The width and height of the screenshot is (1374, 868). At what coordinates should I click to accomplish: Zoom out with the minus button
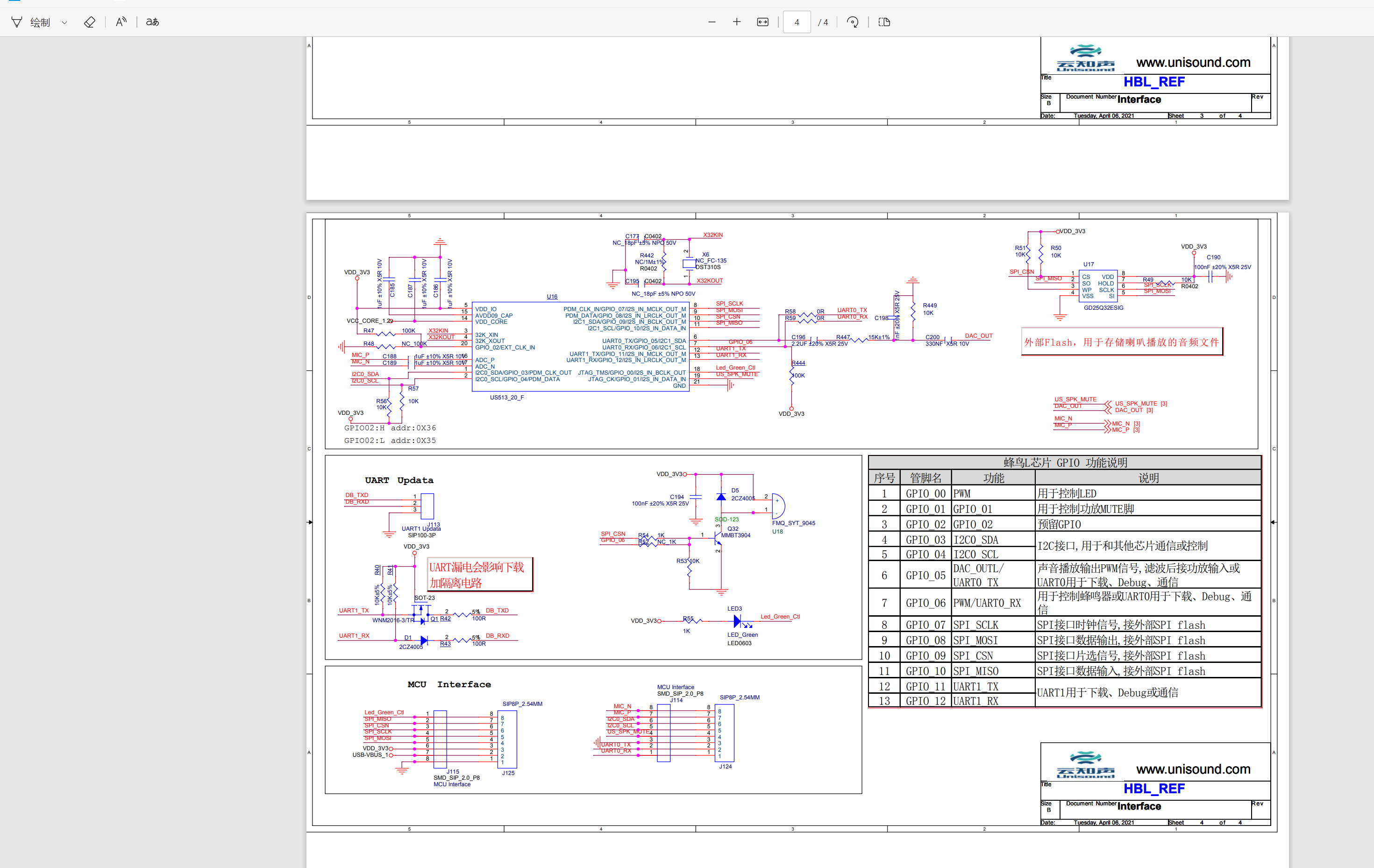pos(712,22)
